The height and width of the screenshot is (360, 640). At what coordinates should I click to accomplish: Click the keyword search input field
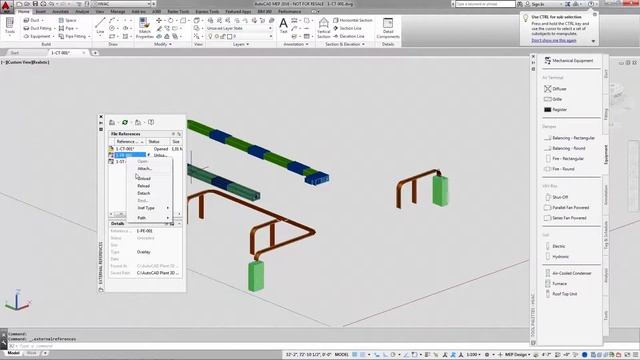tap(485, 4)
